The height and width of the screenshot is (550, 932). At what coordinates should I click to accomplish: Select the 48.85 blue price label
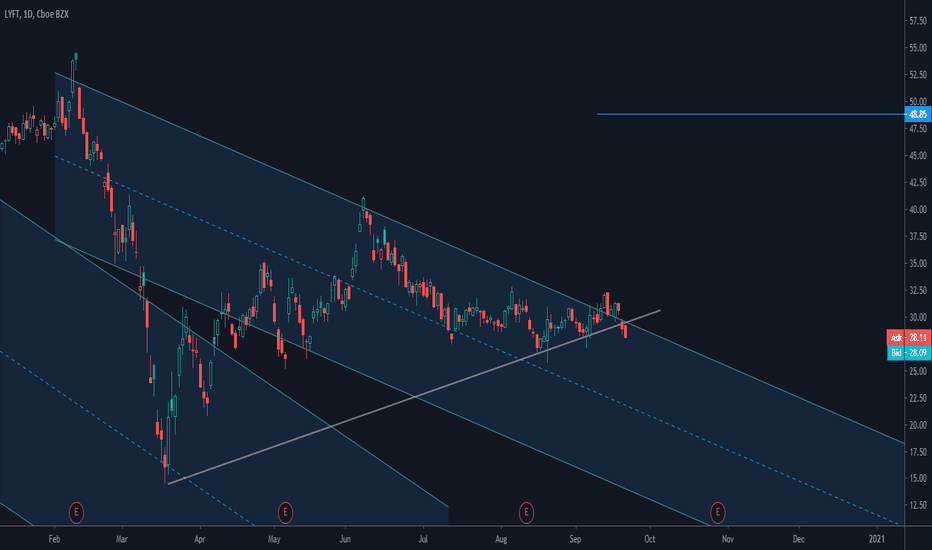[x=918, y=114]
